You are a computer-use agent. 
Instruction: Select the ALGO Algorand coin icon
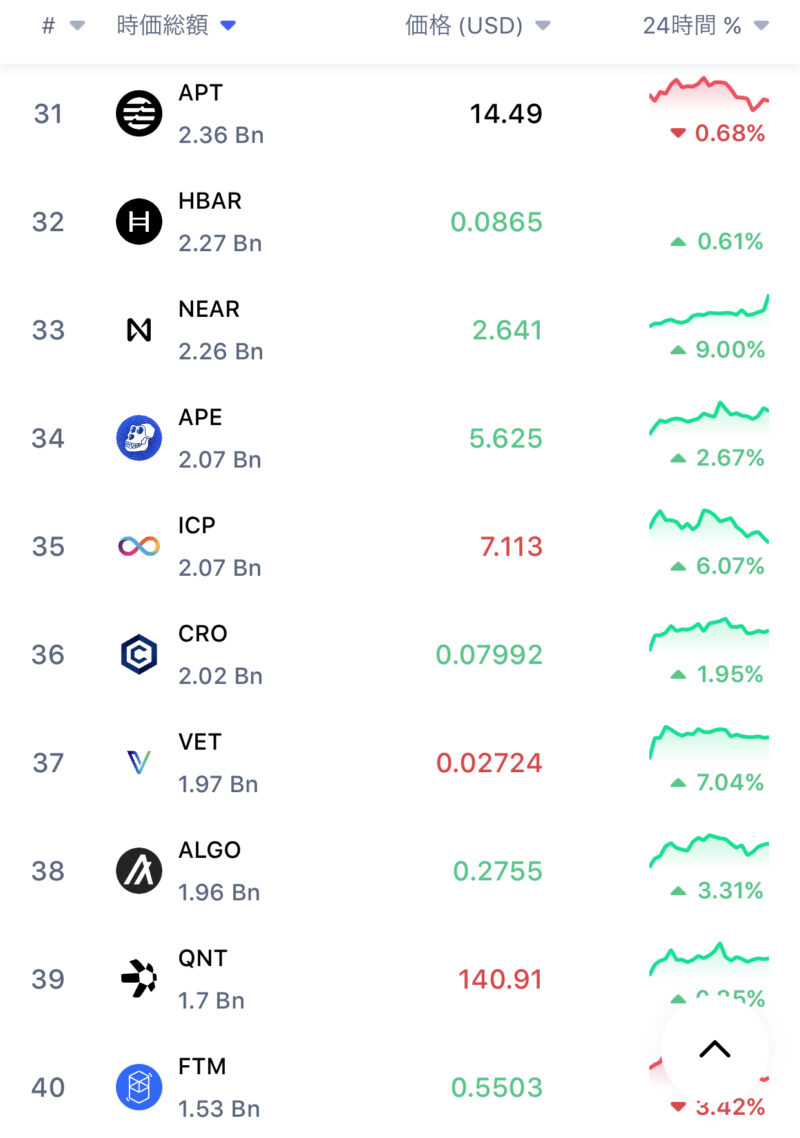(139, 870)
